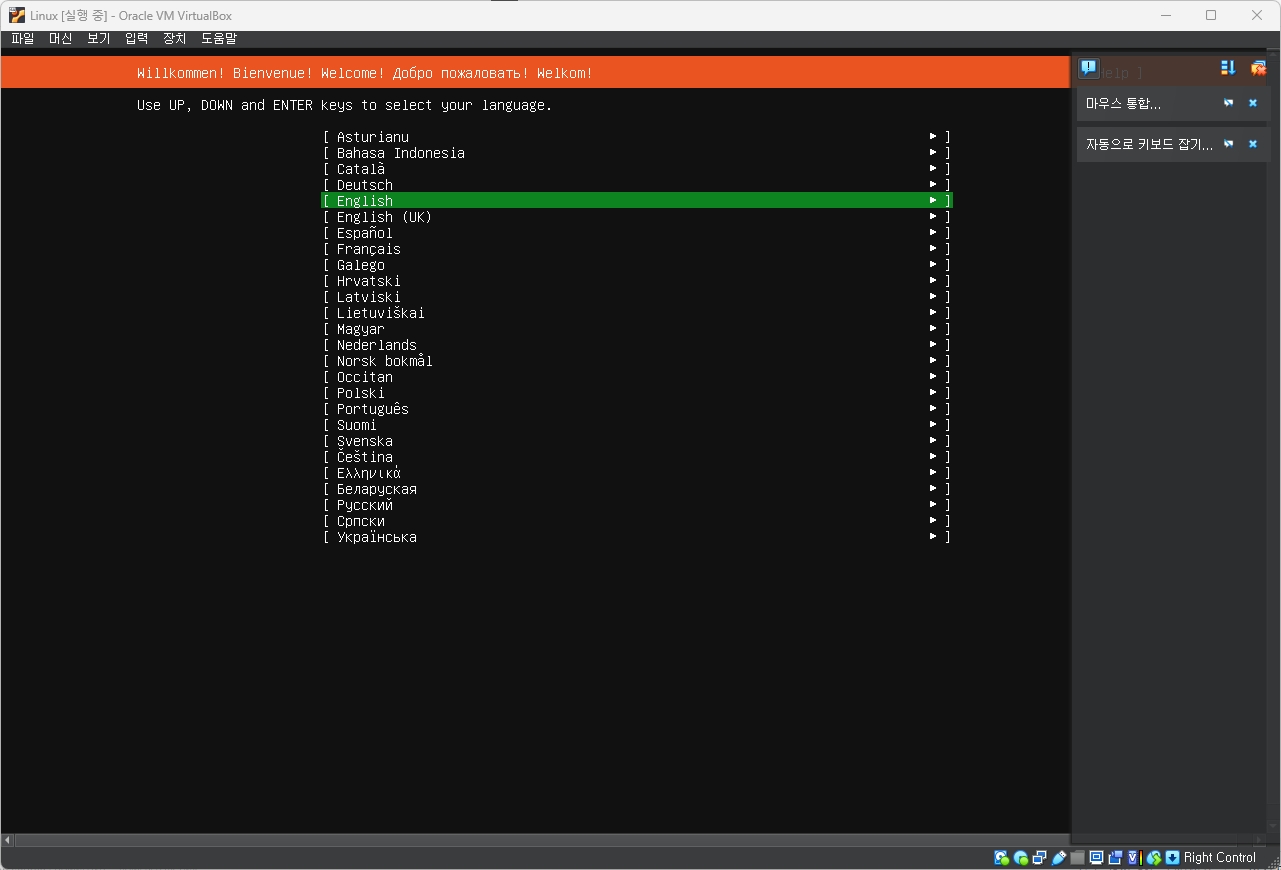The width and height of the screenshot is (1281, 870).
Task: Click the arrow on the Català row
Action: pyautogui.click(x=933, y=168)
